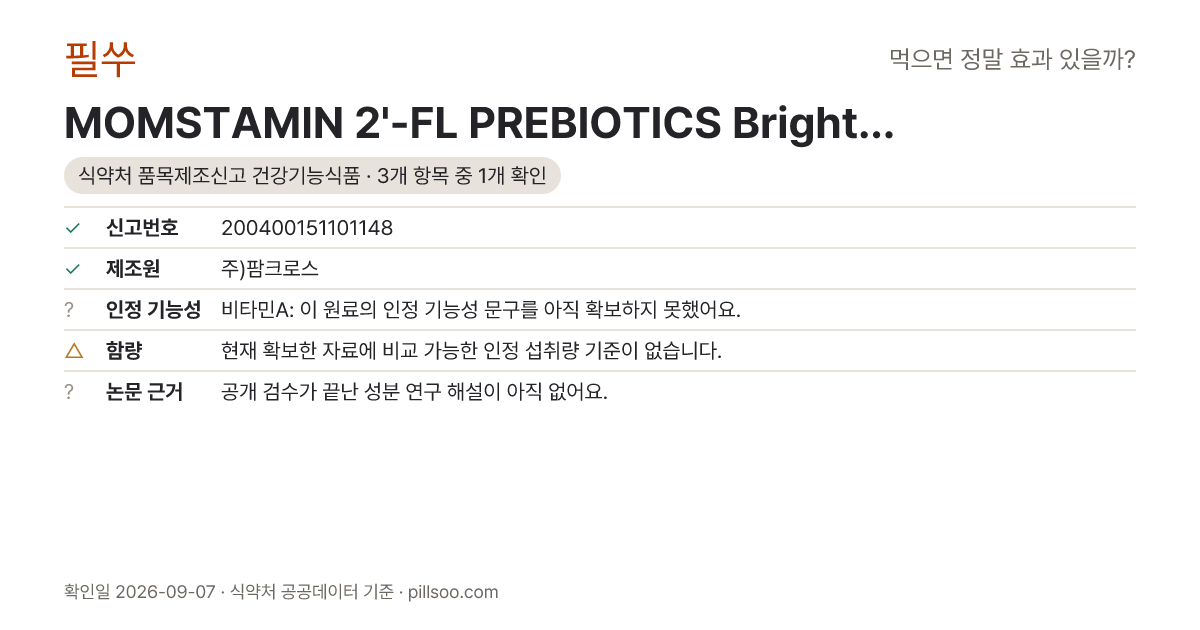Click the 필쑤 brand logo
Image resolution: width=1200 pixels, height=630 pixels.
(x=100, y=59)
